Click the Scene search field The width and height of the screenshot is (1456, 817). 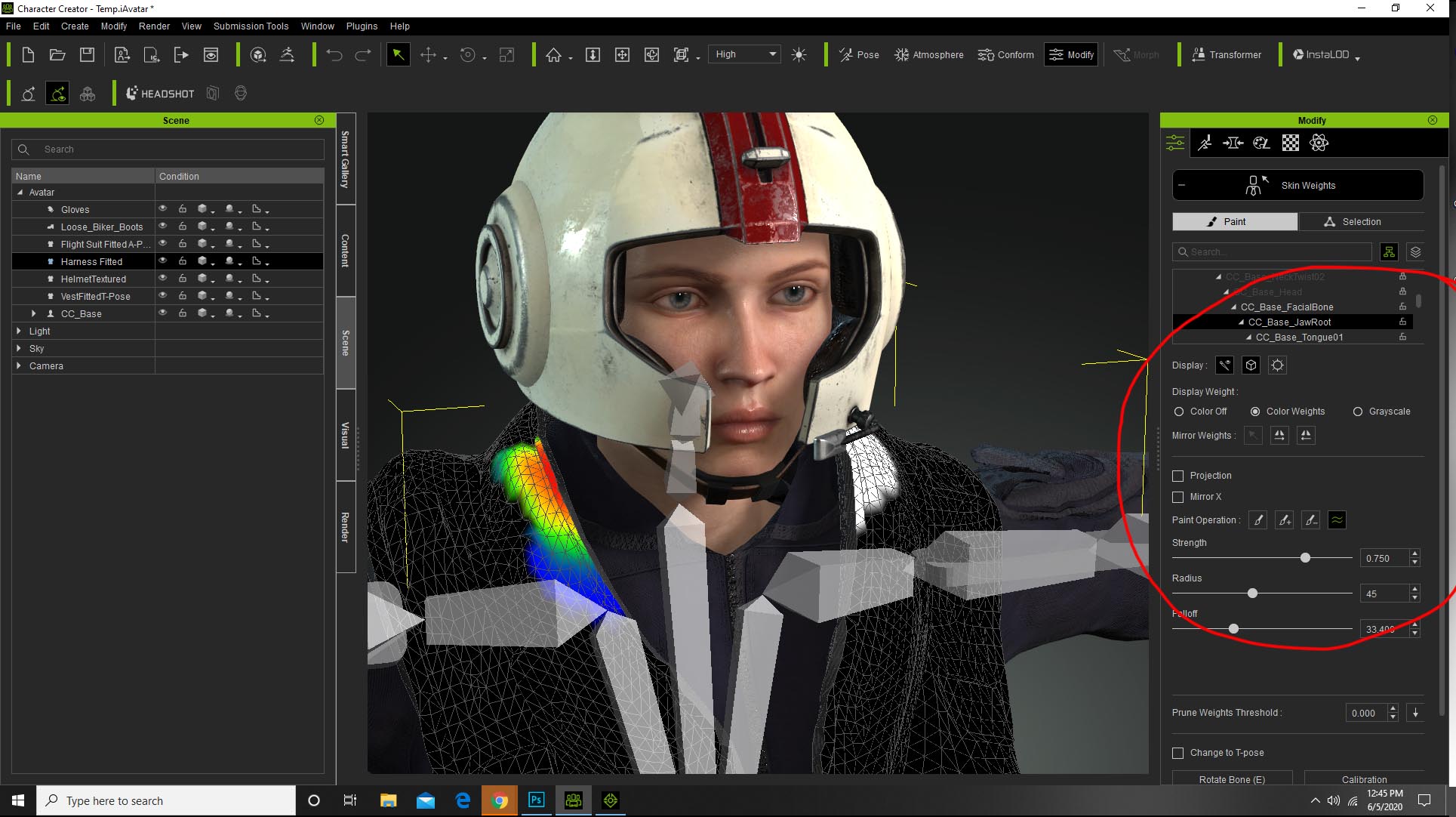[168, 150]
